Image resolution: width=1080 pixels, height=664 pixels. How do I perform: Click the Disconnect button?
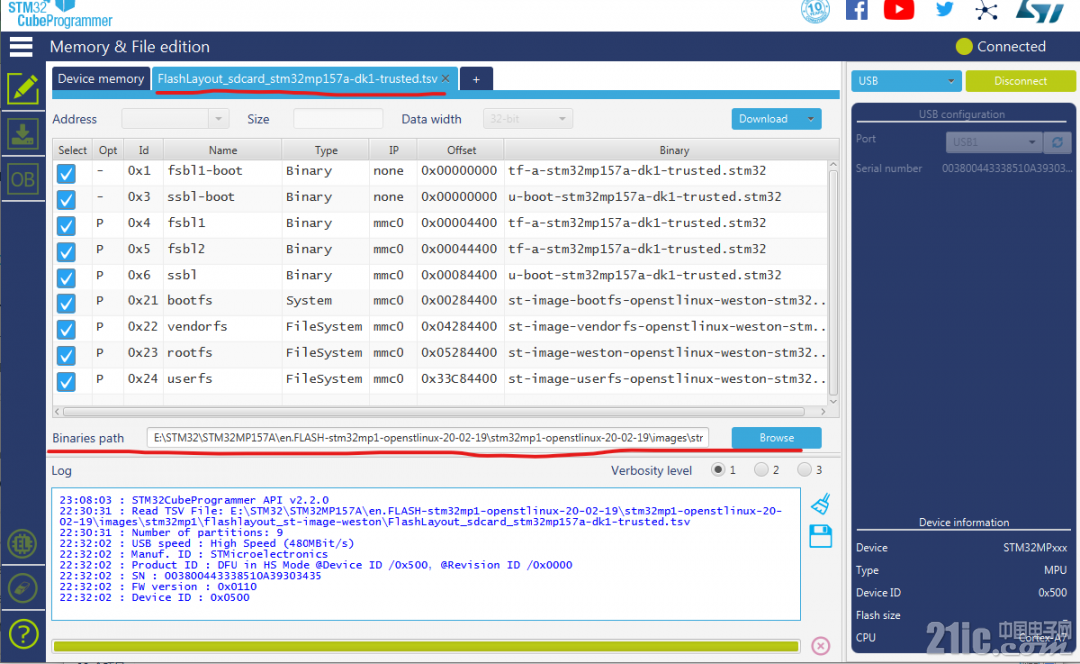[1020, 81]
